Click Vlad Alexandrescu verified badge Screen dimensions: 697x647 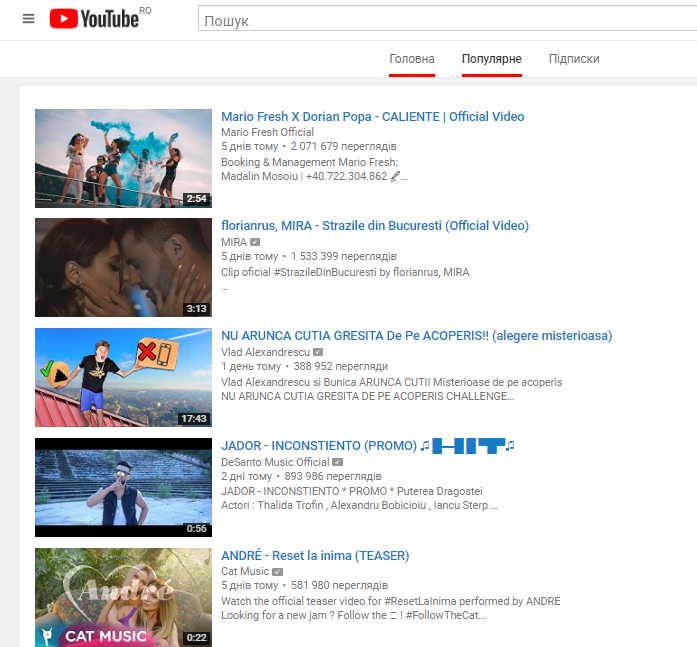318,352
